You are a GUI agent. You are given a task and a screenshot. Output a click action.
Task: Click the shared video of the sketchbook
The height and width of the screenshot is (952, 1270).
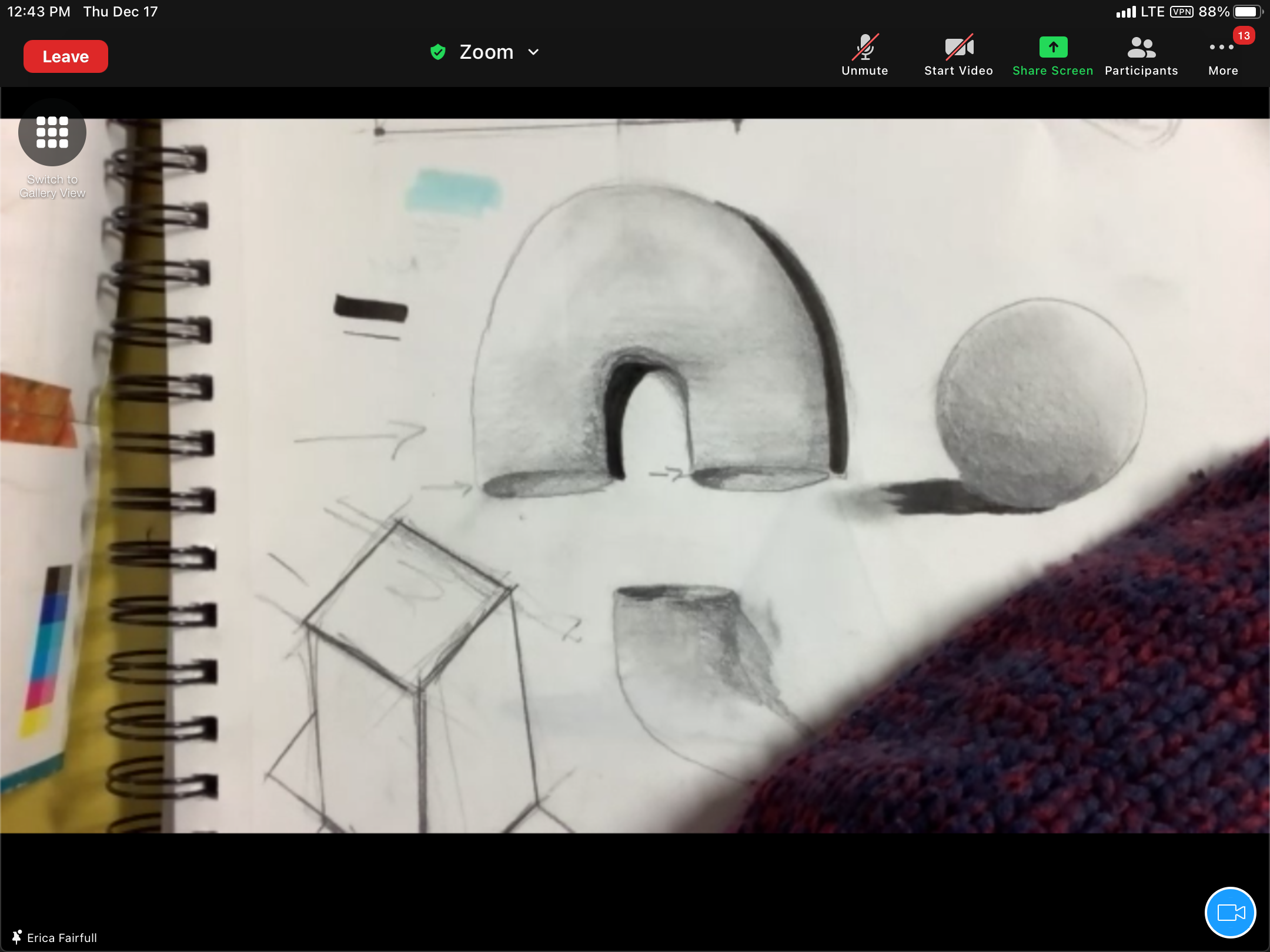pyautogui.click(x=635, y=476)
